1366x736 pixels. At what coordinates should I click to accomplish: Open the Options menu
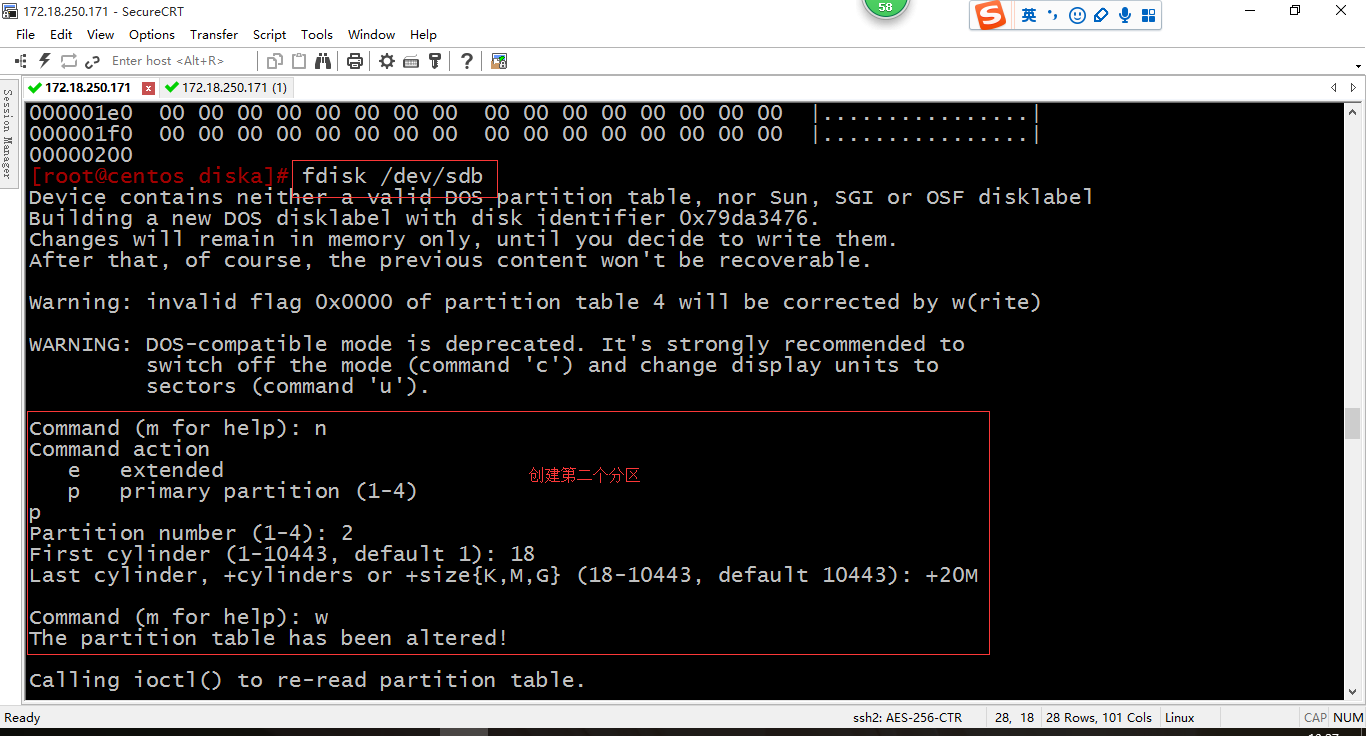tap(152, 34)
